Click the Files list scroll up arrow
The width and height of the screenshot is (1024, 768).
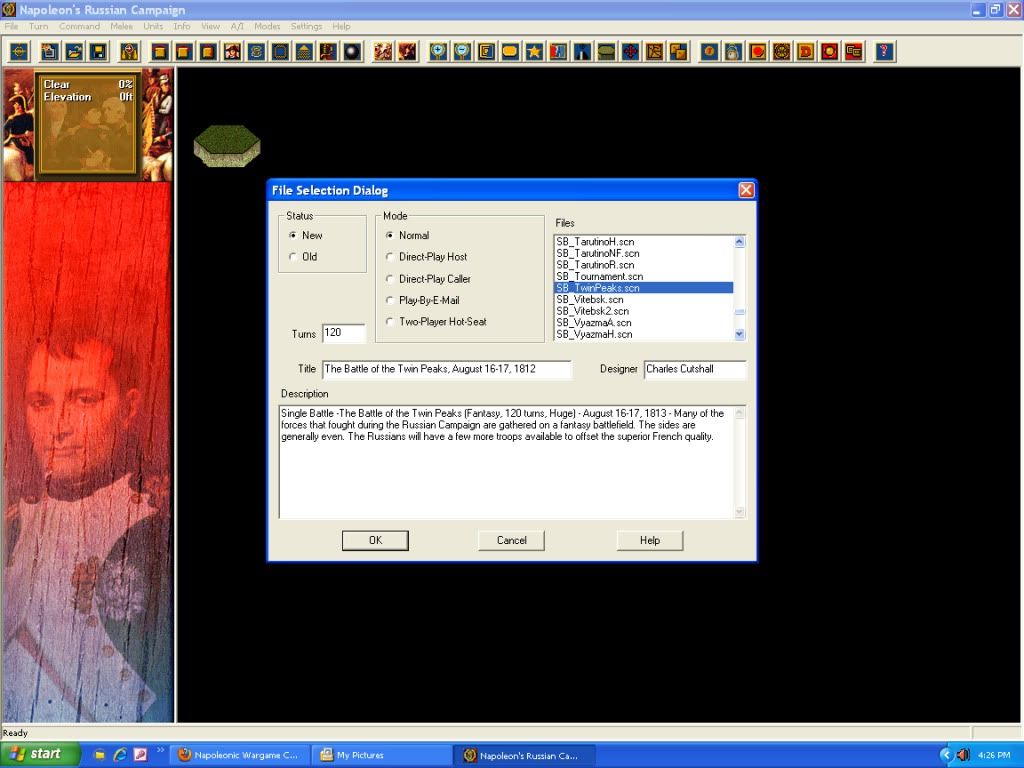739,242
